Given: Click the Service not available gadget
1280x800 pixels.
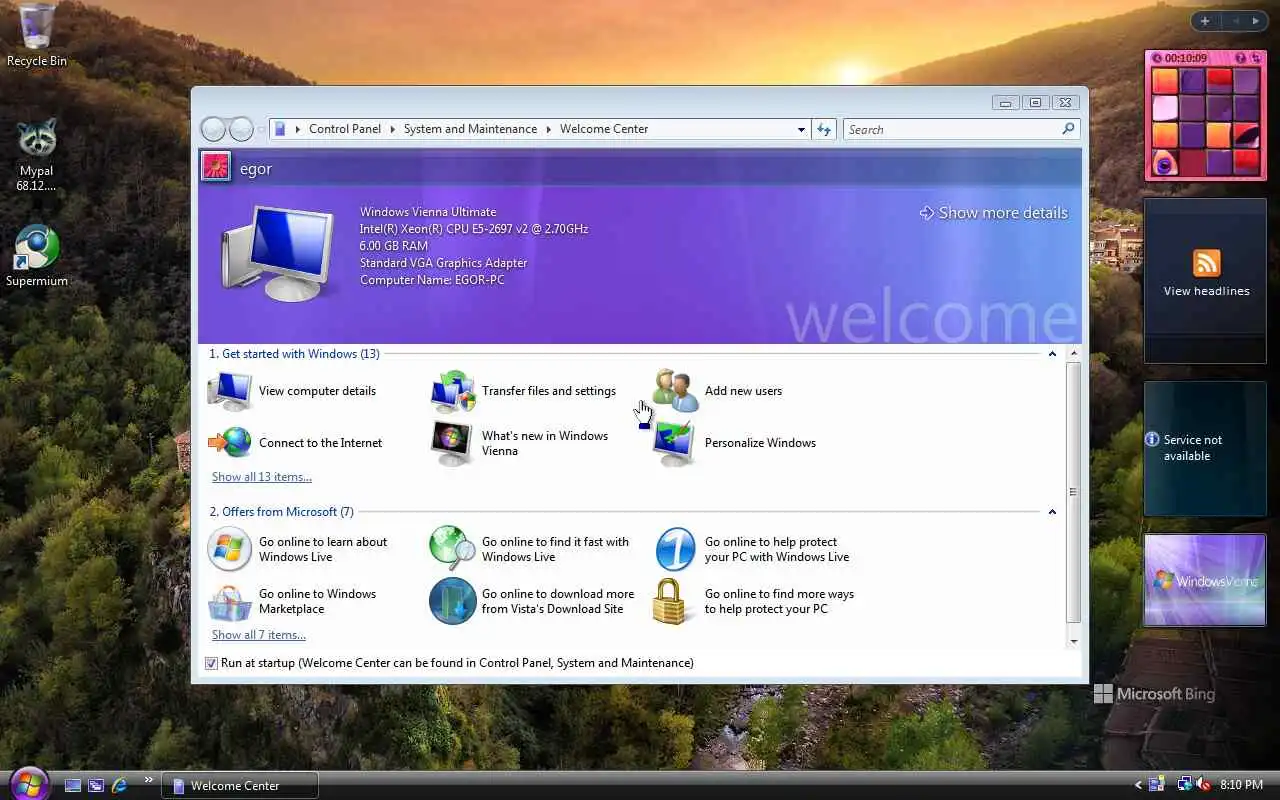Looking at the screenshot, I should (1205, 448).
